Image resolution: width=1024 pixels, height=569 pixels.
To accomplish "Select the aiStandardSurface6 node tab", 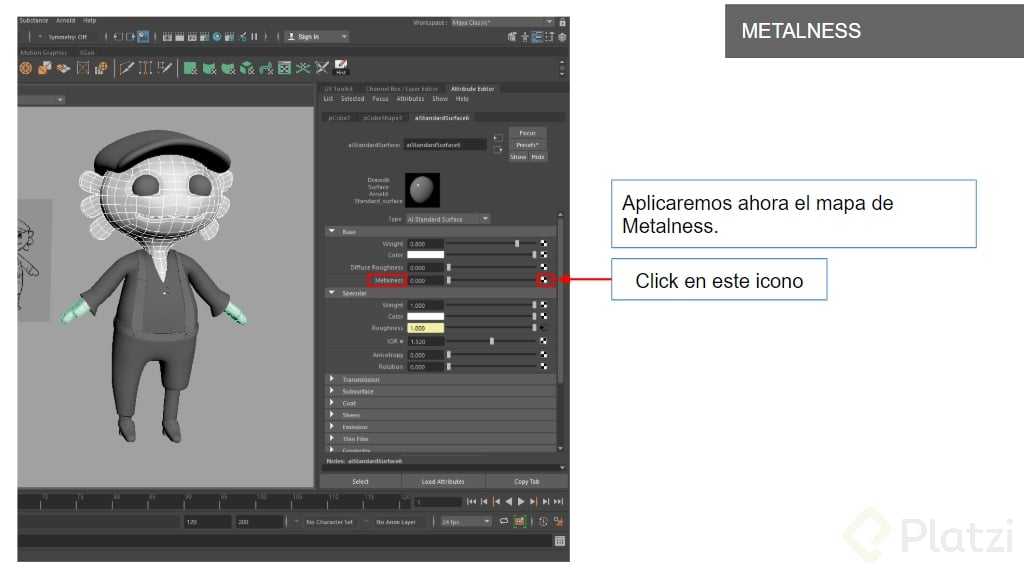I will click(441, 118).
